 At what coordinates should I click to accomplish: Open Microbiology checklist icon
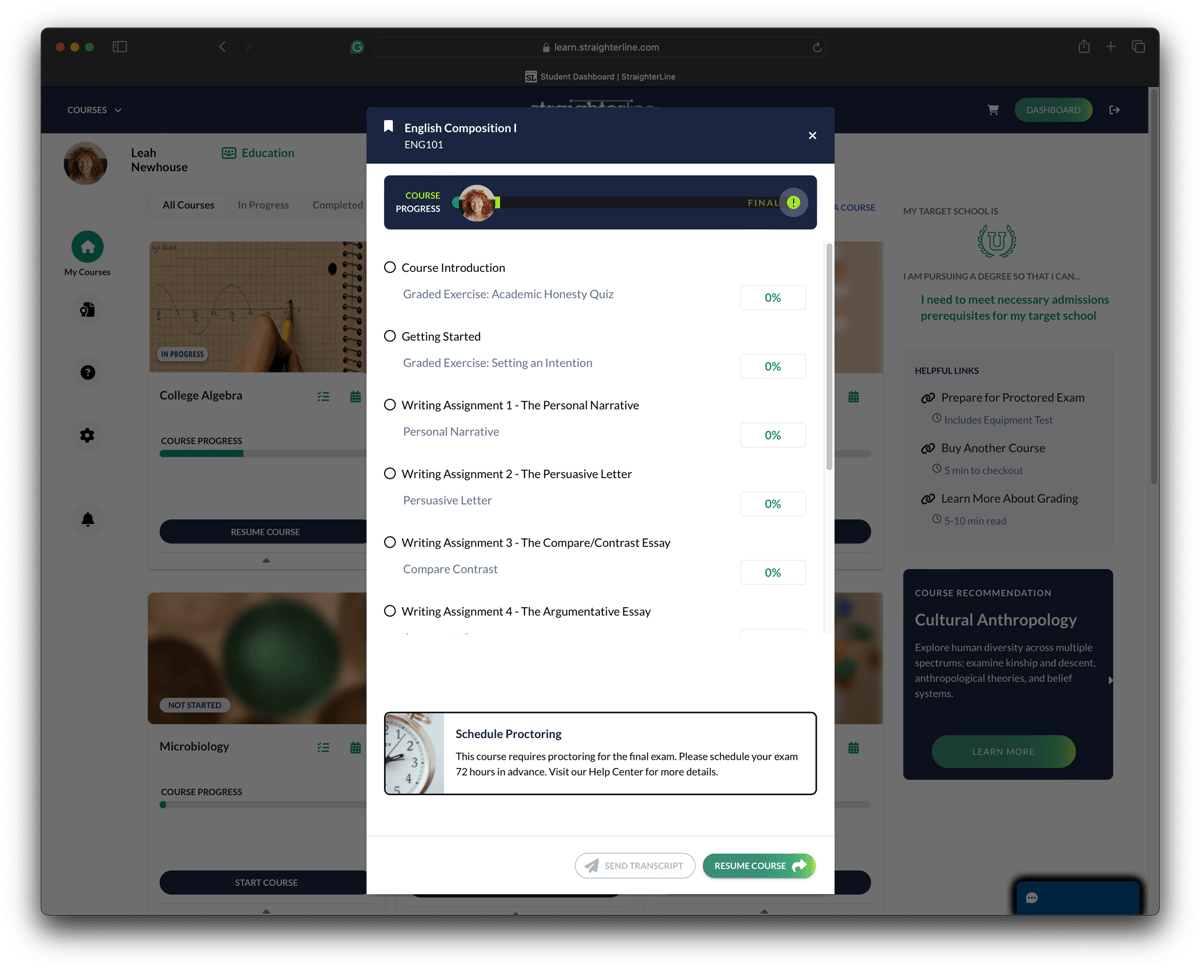coord(323,748)
